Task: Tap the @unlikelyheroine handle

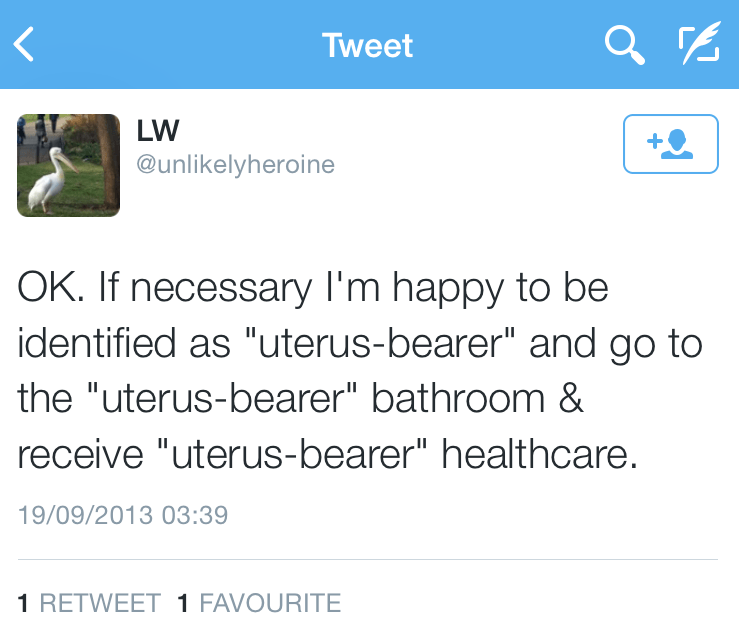Action: (235, 164)
